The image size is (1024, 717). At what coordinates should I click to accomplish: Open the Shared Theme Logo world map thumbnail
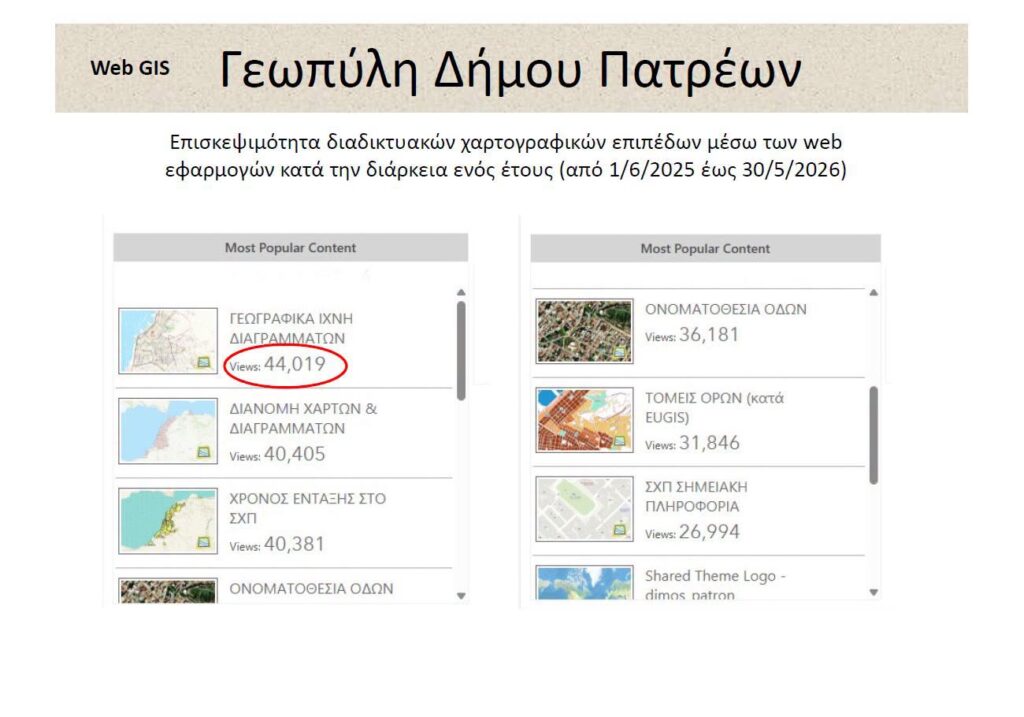[584, 582]
